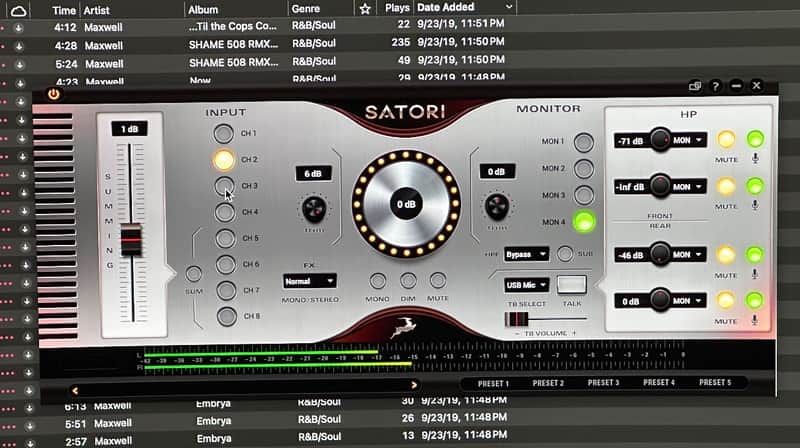Viewport: 800px width, 448px height.
Task: Click the input trim knob under 6 dB
Action: 314,209
